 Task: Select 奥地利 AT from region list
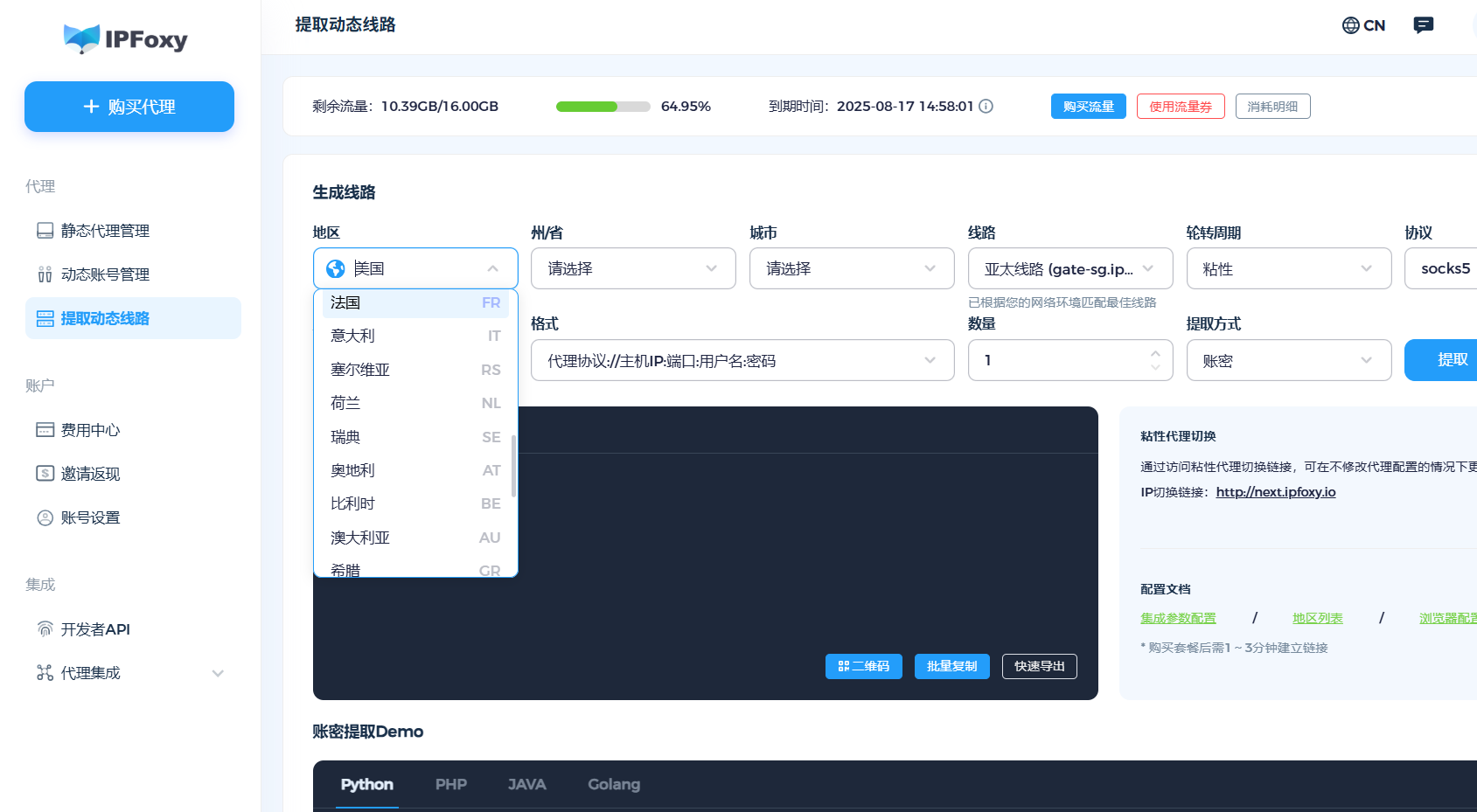(x=415, y=470)
